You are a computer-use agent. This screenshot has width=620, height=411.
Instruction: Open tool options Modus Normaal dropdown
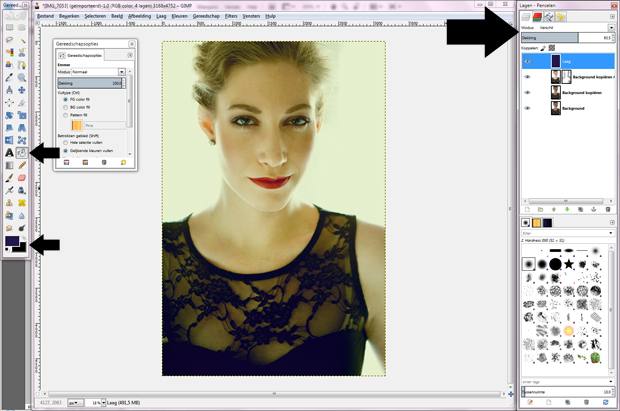[122, 72]
